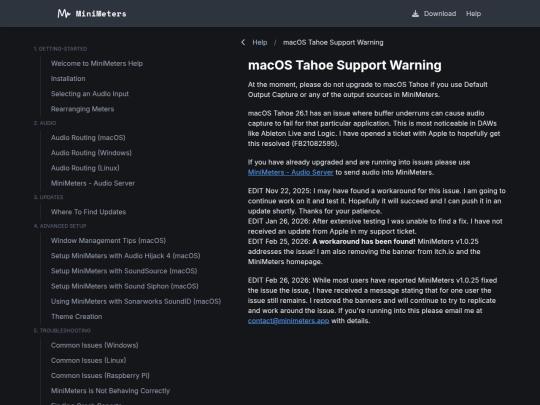Image resolution: width=540 pixels, height=405 pixels.
Task: Open Audio Routing (Windows) page
Action: (x=91, y=153)
